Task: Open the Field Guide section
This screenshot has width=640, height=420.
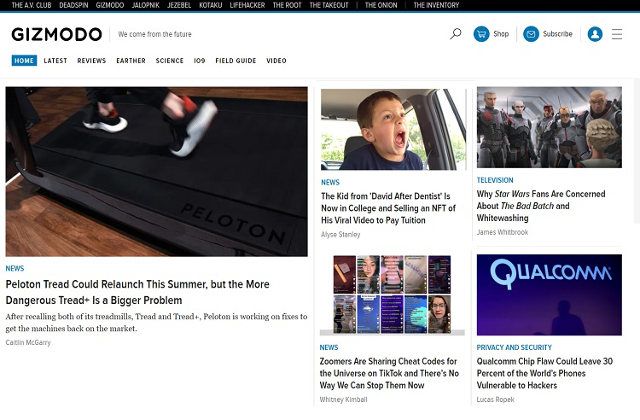Action: coord(236,60)
